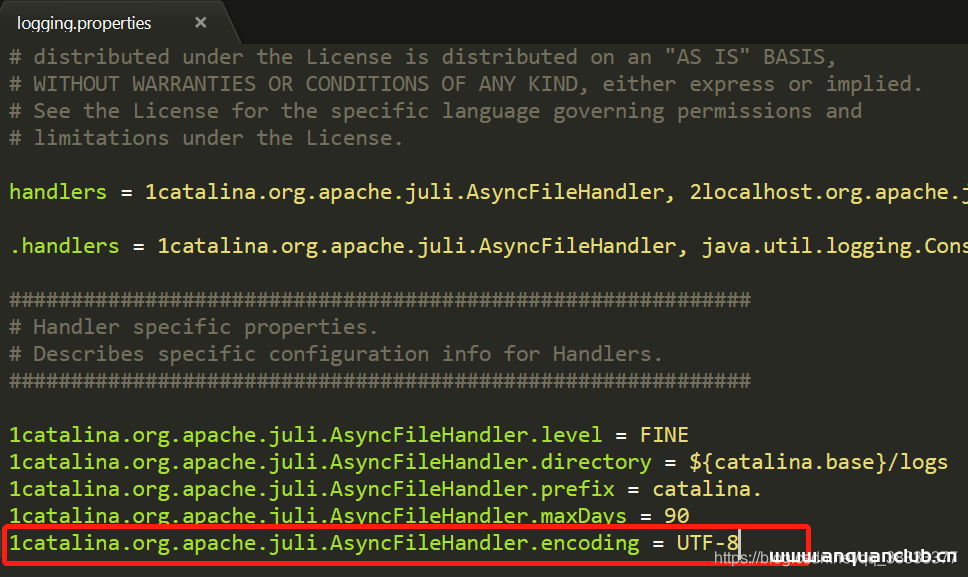Place cursor after UTF-8 encoding value
The height and width of the screenshot is (577, 968).
pos(740,544)
